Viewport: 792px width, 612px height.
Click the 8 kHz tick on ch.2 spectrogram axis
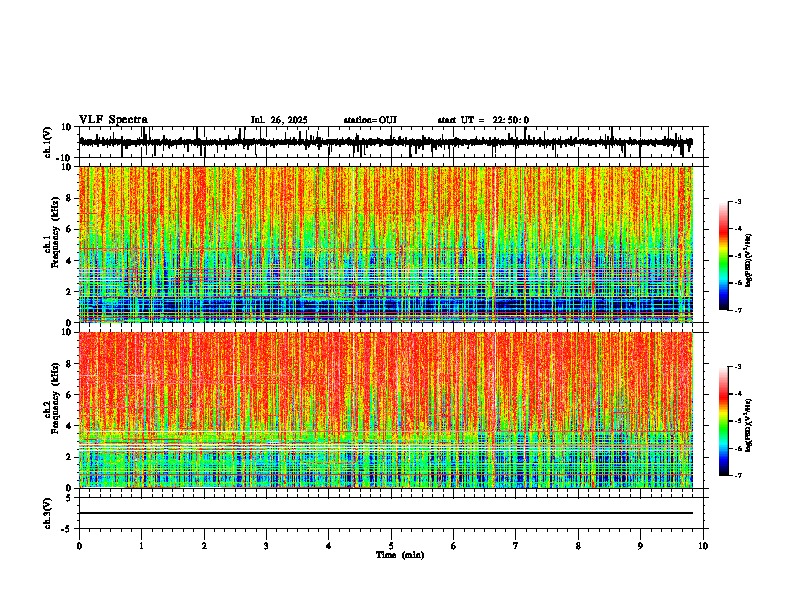(71, 364)
